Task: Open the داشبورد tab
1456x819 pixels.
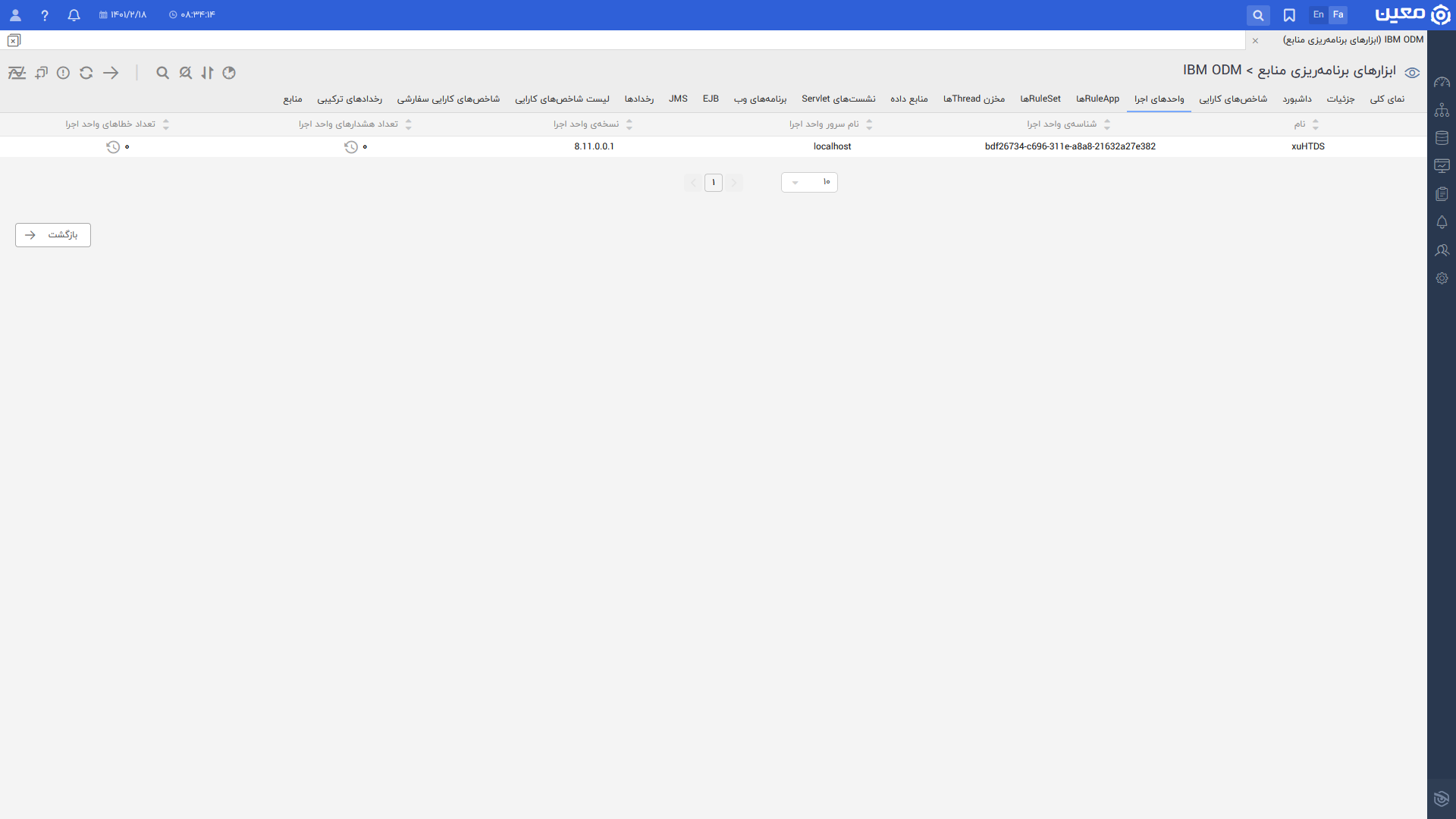Action: pyautogui.click(x=1297, y=99)
